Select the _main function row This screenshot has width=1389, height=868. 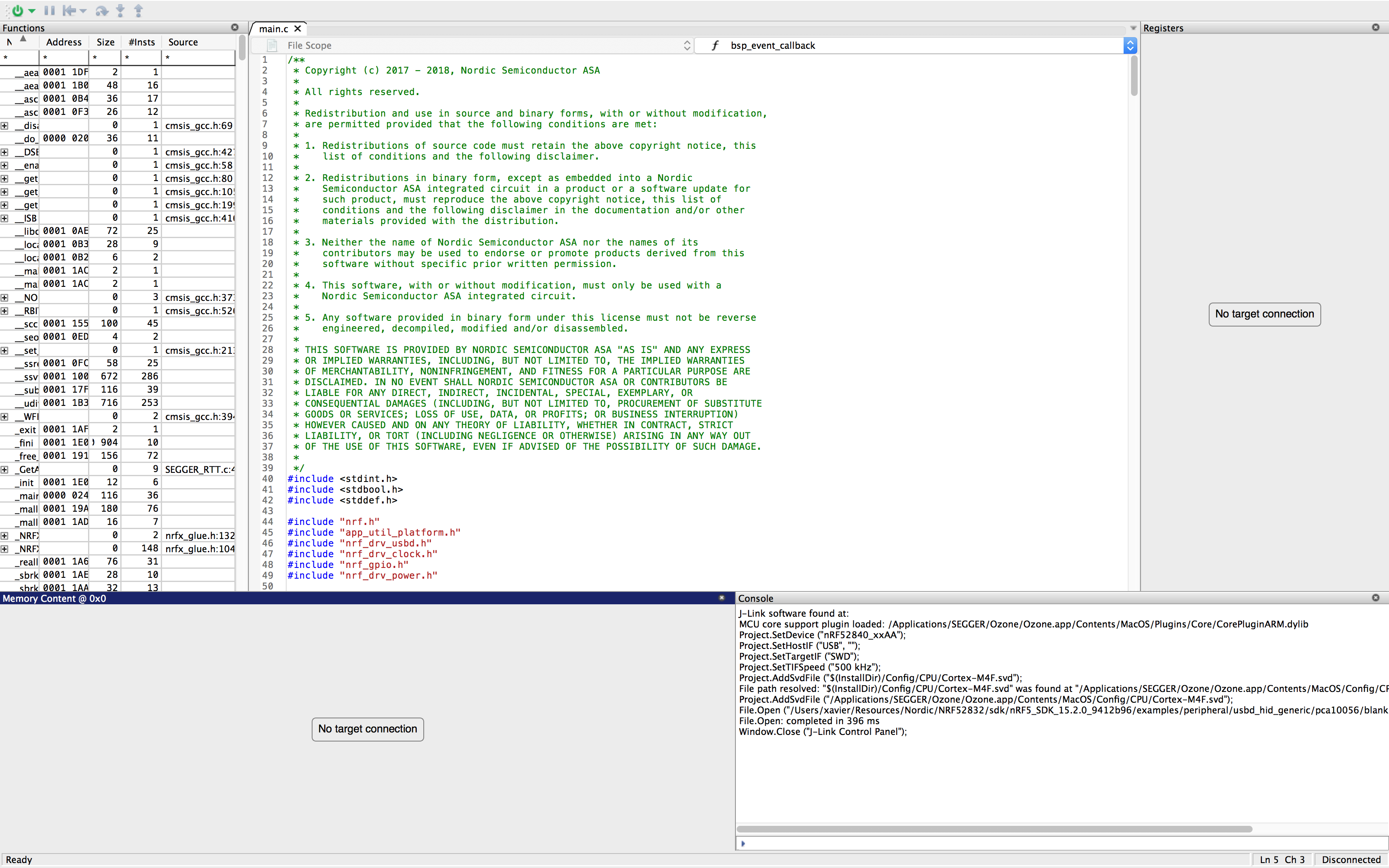[x=118, y=496]
